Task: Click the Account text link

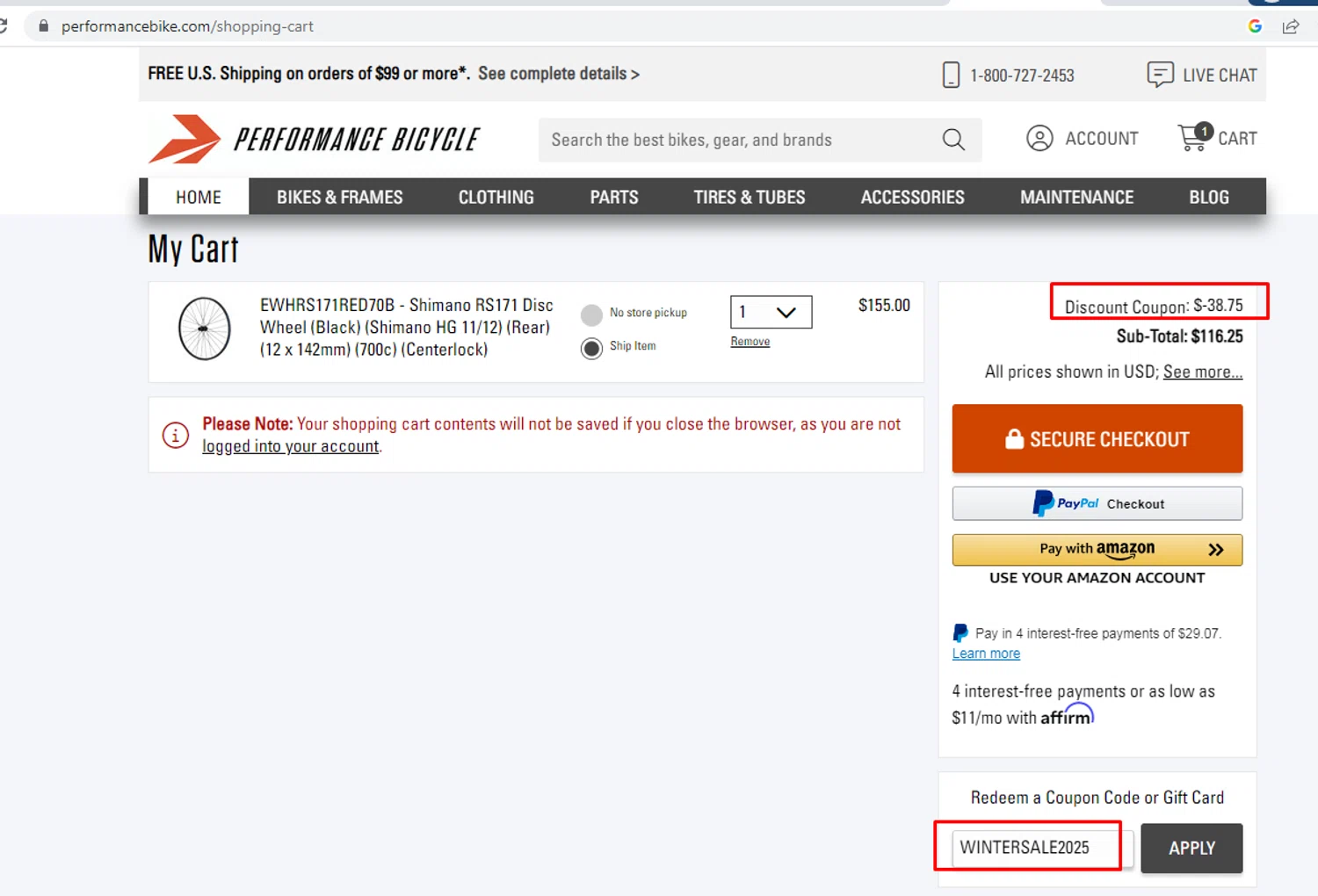Action: point(1102,138)
